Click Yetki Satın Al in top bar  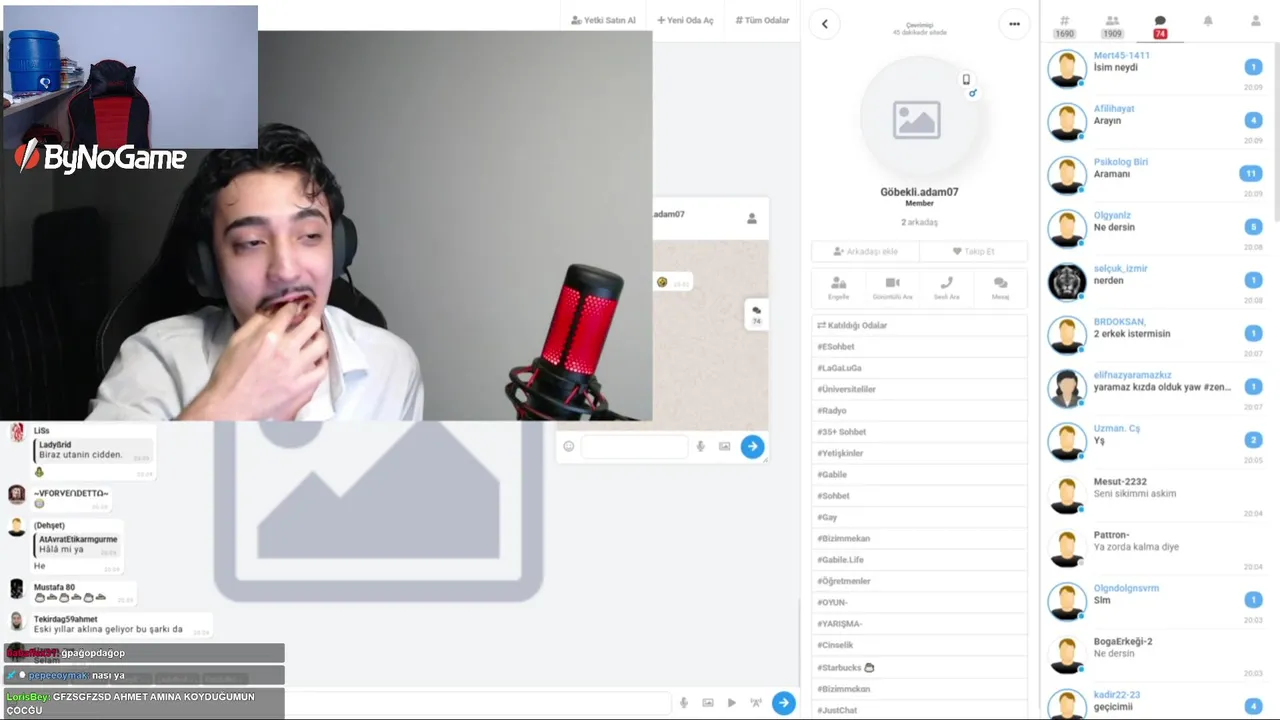pos(603,20)
